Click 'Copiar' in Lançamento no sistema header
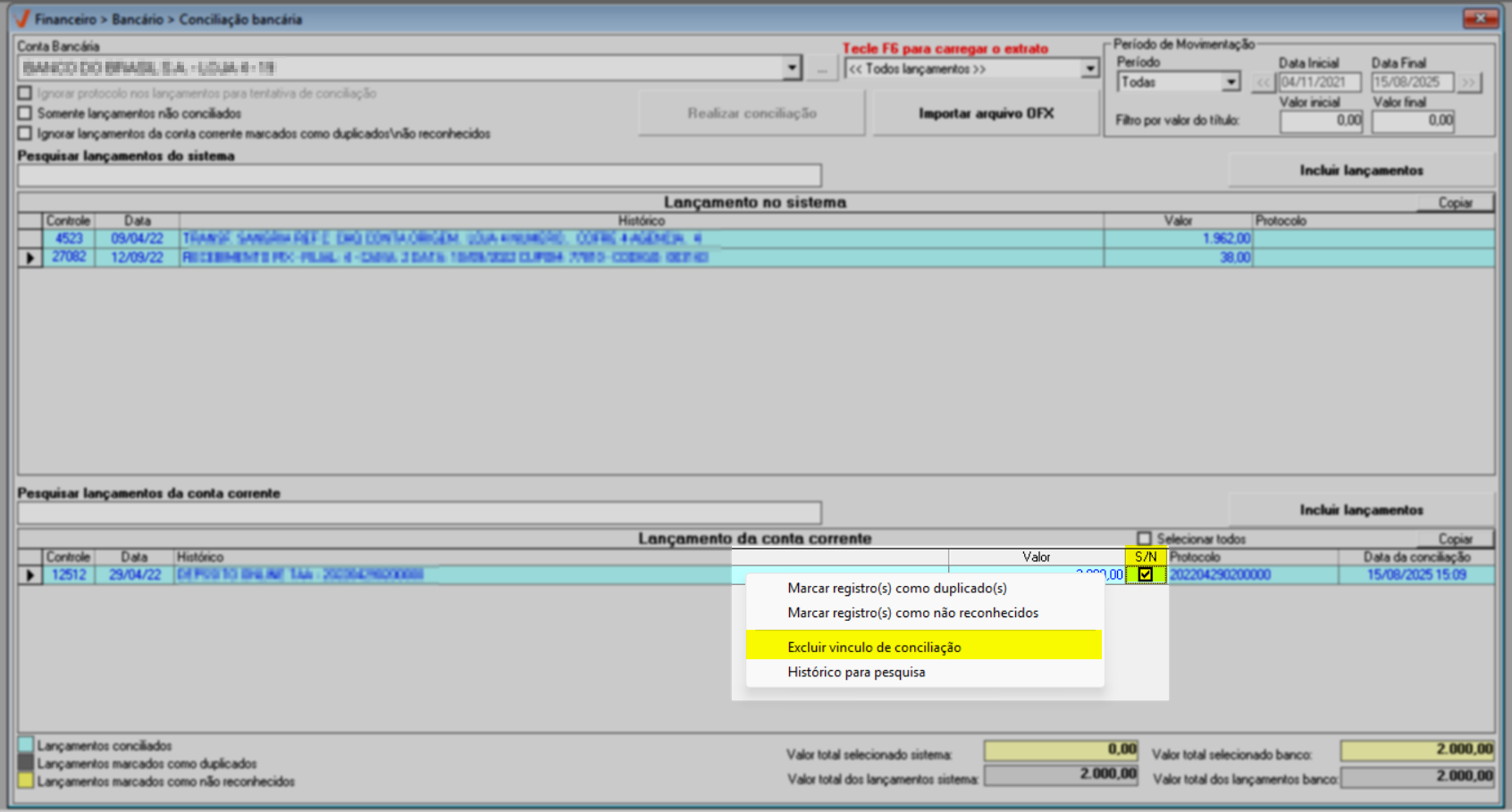 (x=1455, y=203)
